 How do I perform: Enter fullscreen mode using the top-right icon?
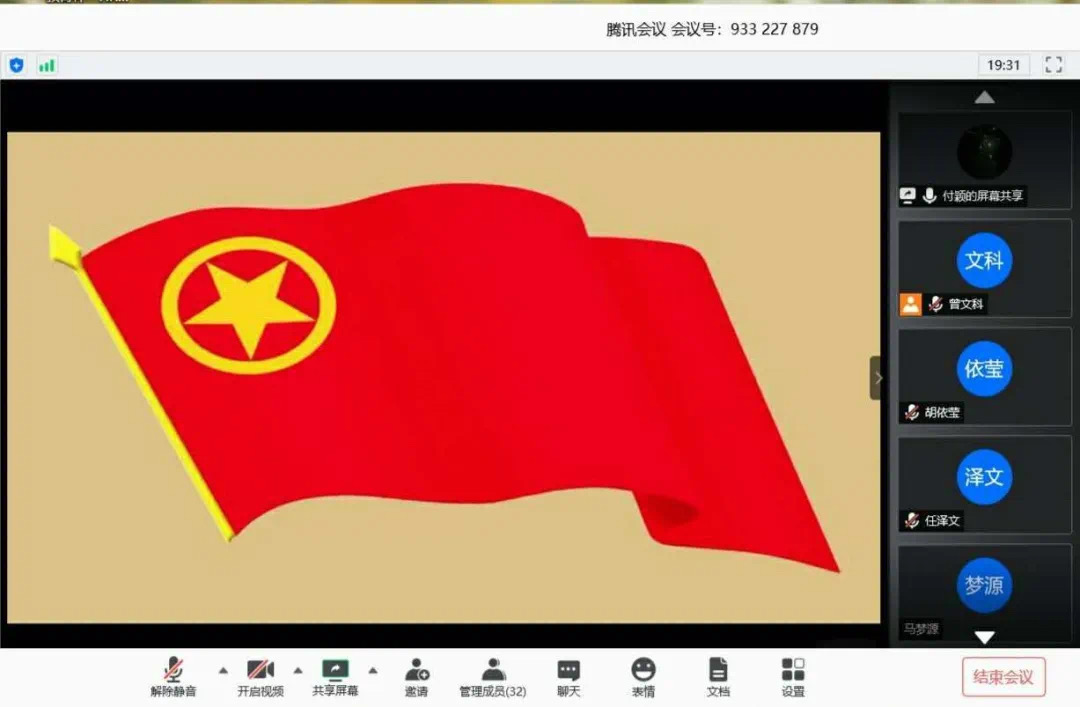[x=1053, y=65]
